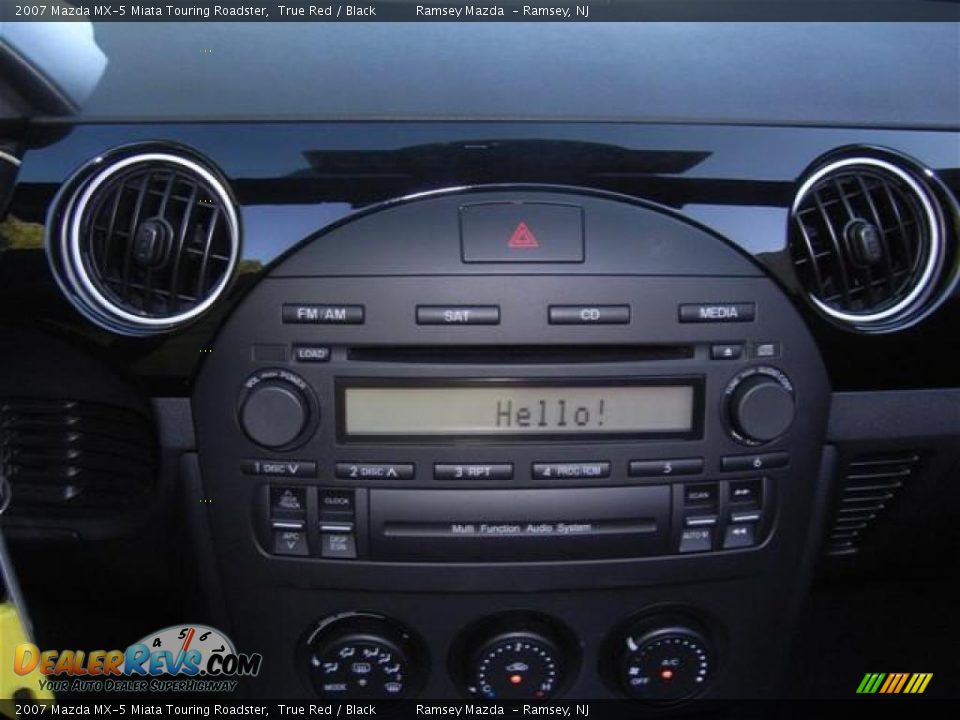Select preset button 5
Screen dimensions: 960x720
tap(666, 468)
